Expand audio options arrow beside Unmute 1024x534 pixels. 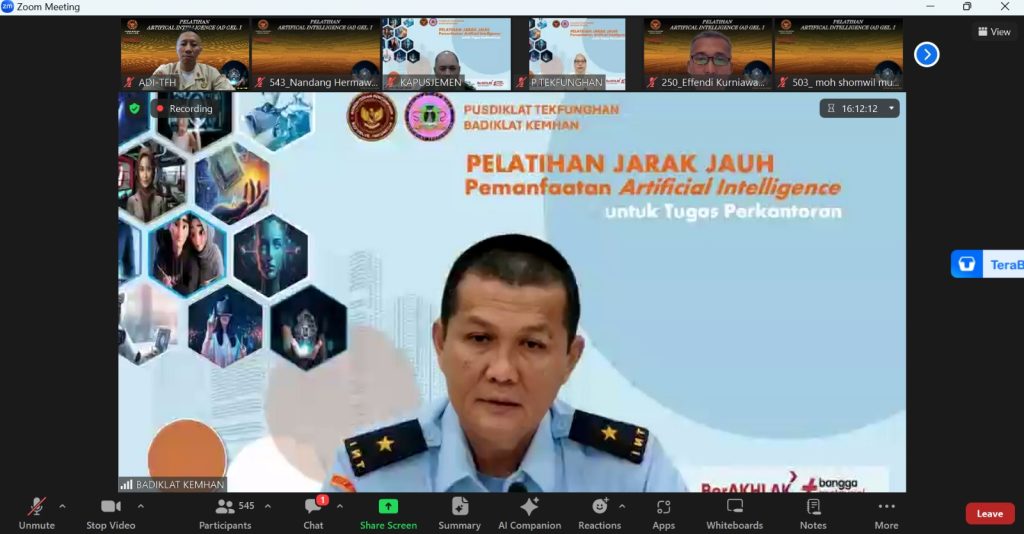(x=62, y=506)
